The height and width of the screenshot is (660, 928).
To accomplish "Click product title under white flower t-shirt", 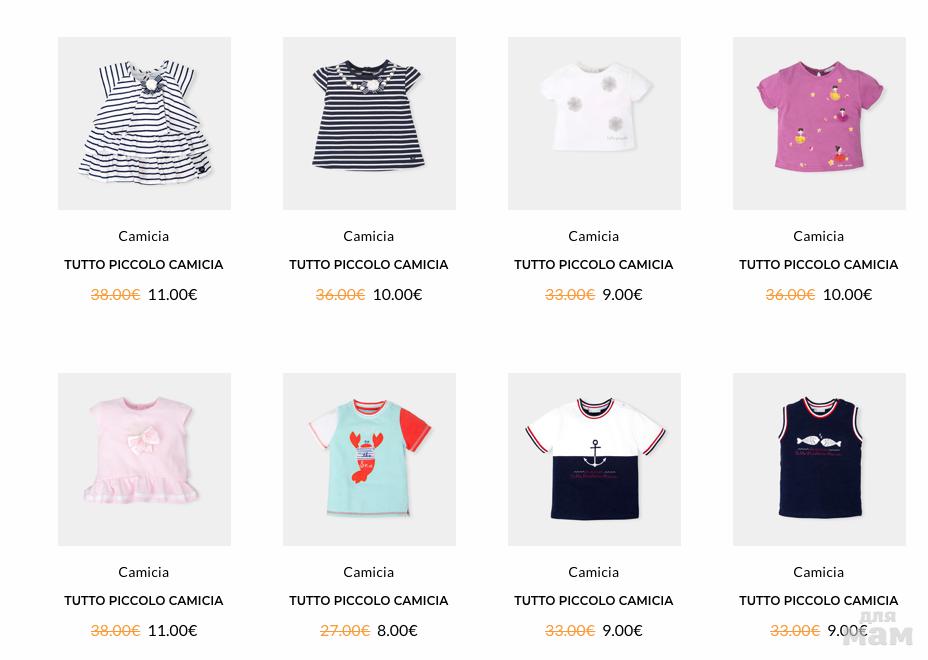I will 594,265.
